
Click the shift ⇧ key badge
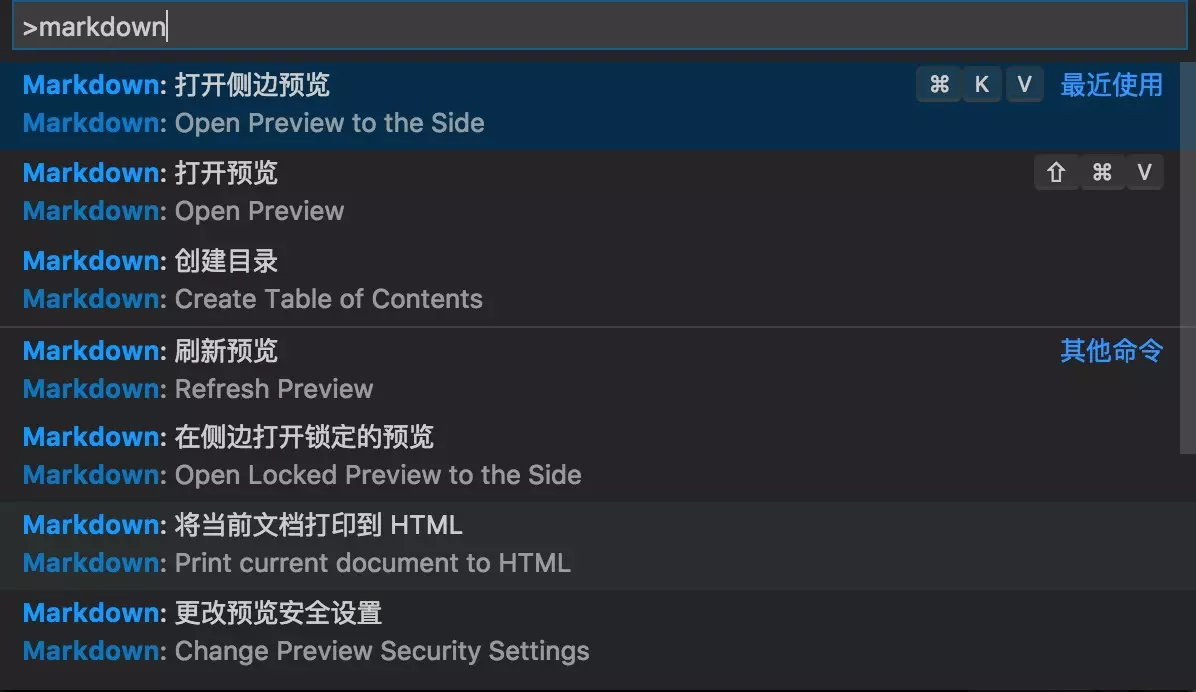pyautogui.click(x=1056, y=173)
